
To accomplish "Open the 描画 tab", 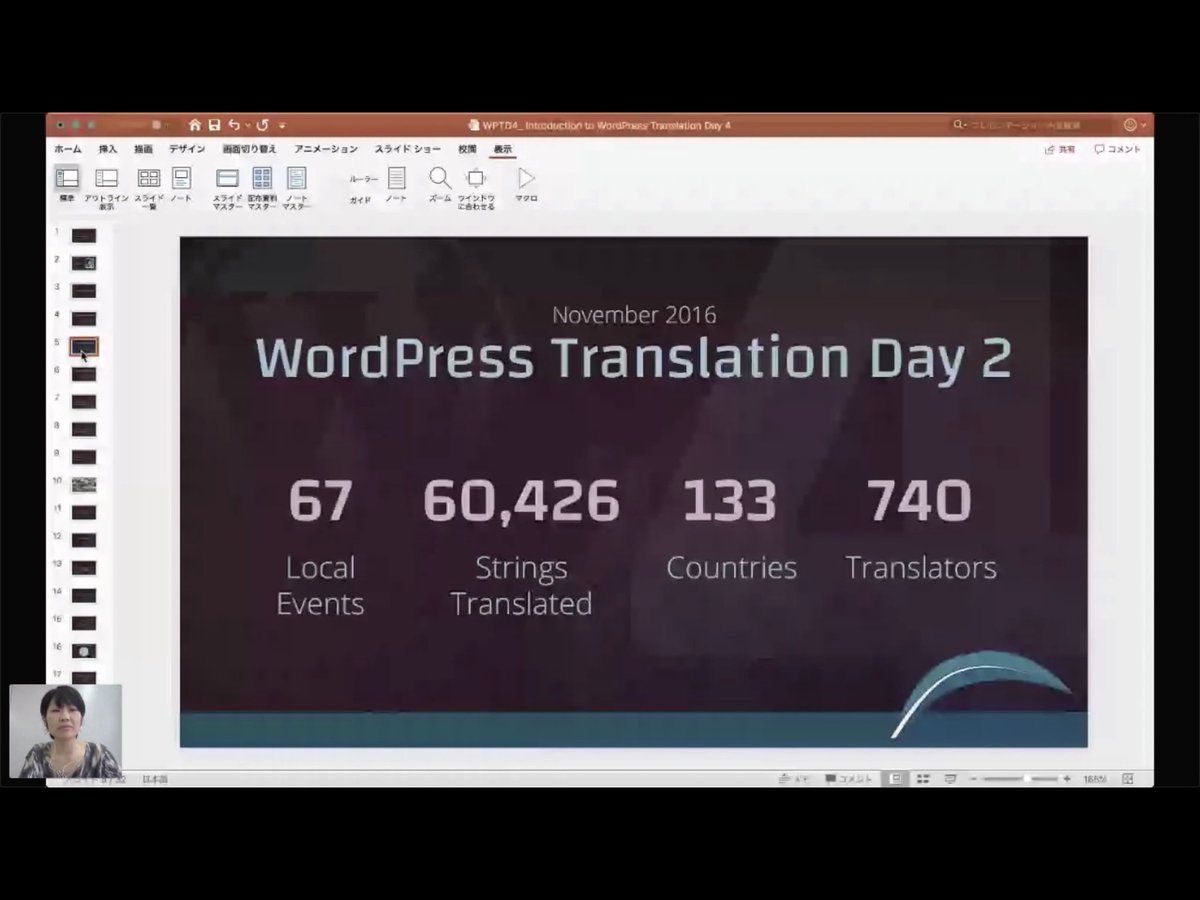I will [144, 149].
